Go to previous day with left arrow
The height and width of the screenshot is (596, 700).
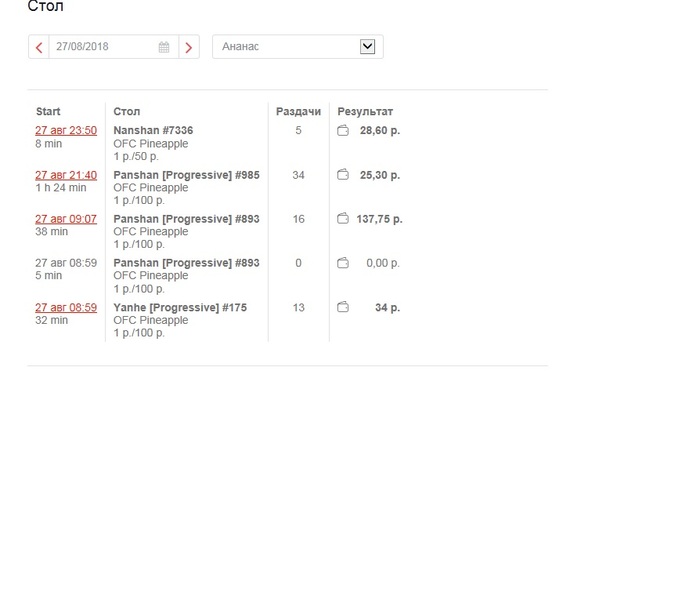coord(39,47)
